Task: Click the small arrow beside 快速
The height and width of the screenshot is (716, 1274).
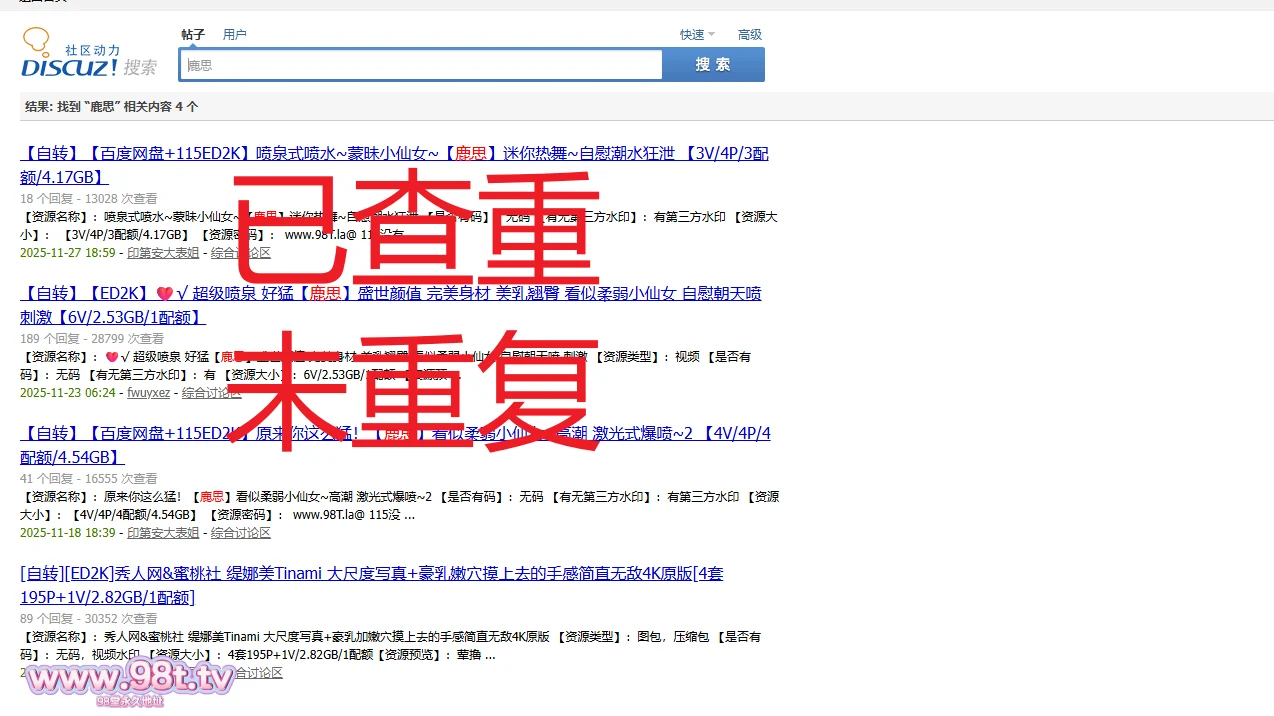Action: [712, 35]
